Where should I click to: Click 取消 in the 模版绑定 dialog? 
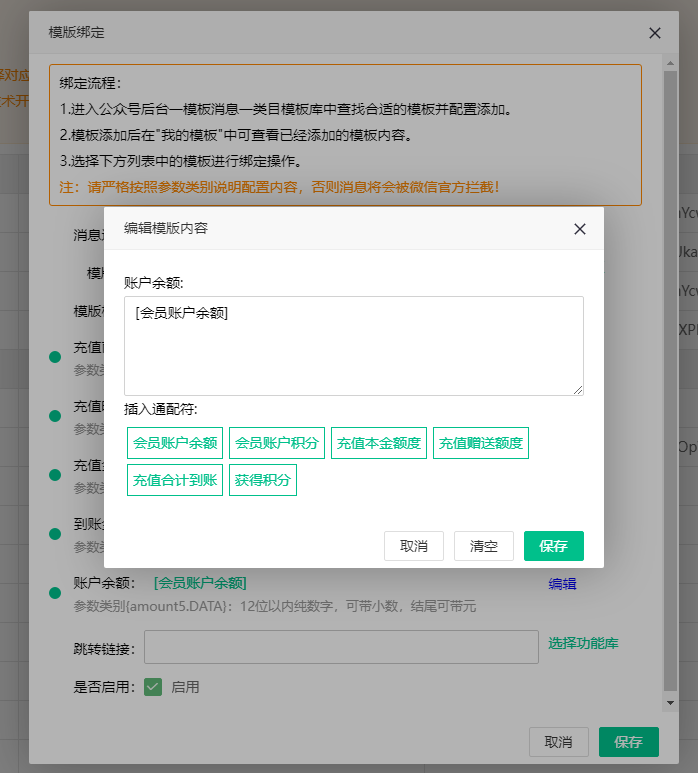[558, 741]
